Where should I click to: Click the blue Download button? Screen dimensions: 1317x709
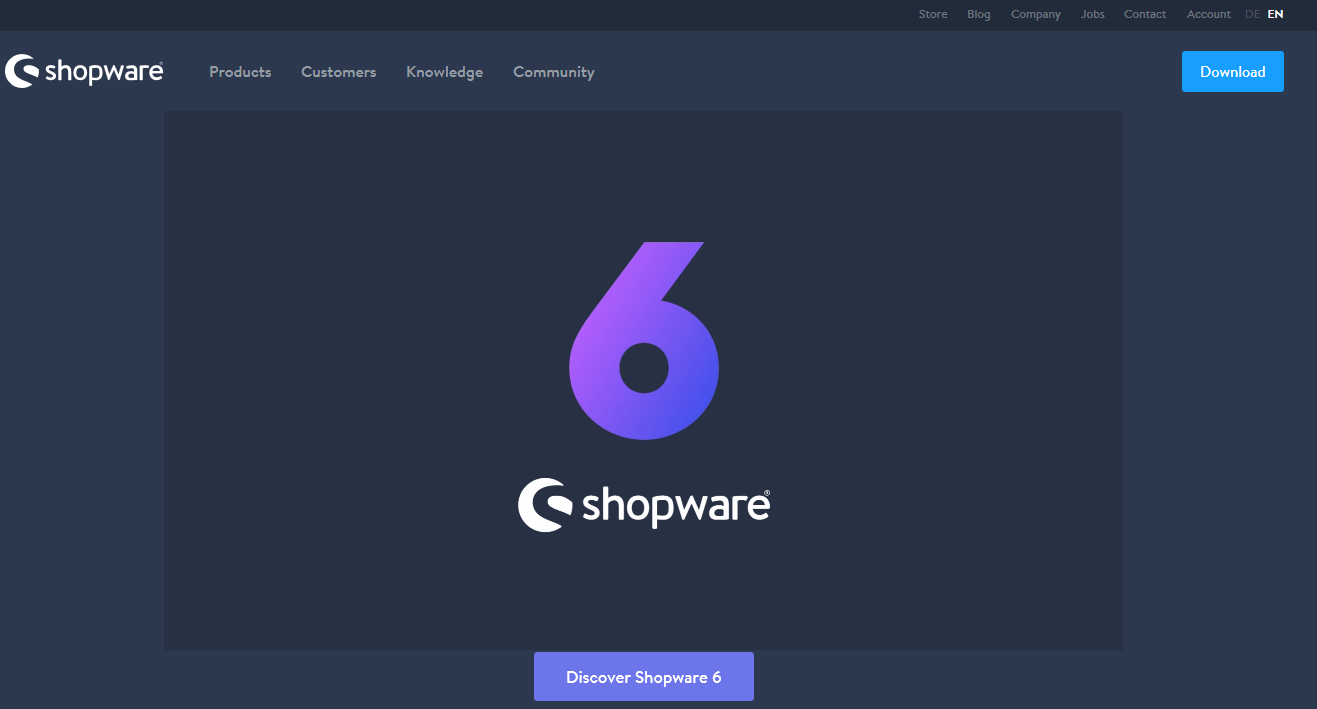tap(1233, 72)
